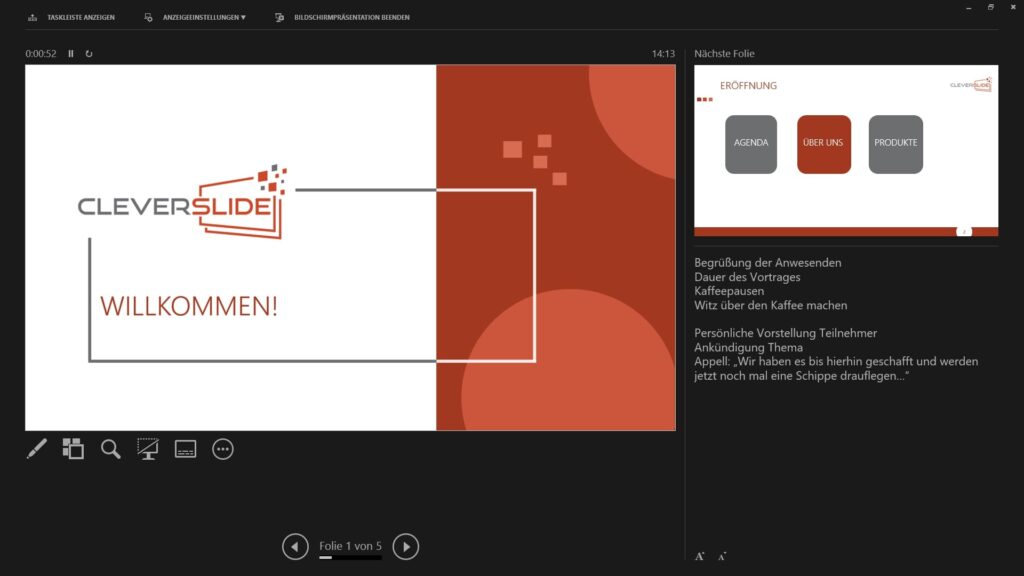Restore down the presenter view window
Image resolution: width=1024 pixels, height=576 pixels.
991,7
